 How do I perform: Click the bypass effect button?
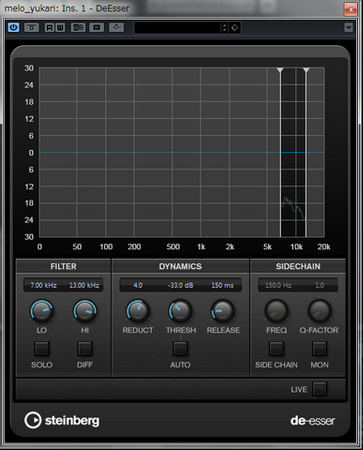point(31,27)
